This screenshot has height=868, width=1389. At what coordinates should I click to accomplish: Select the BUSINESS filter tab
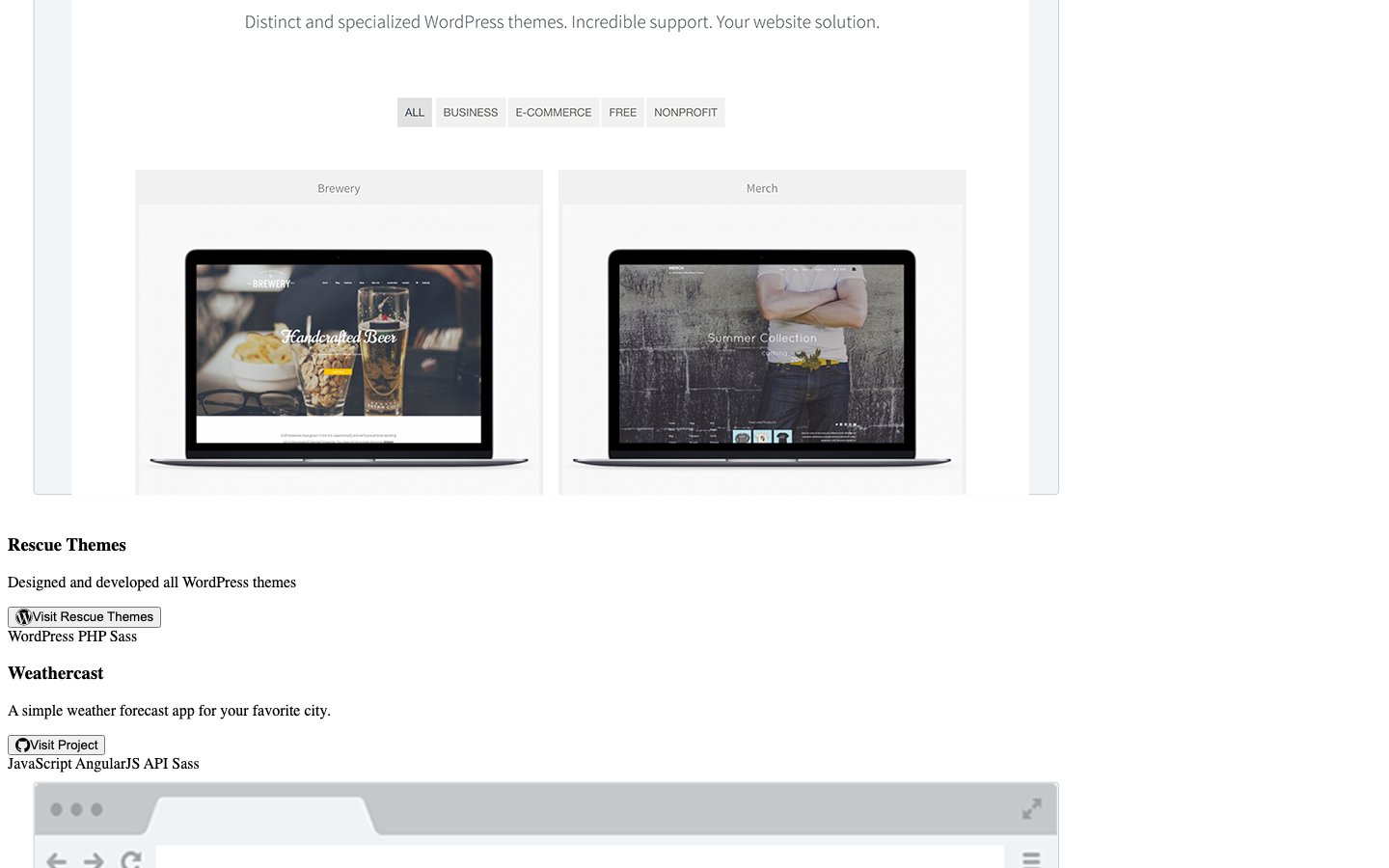471,113
